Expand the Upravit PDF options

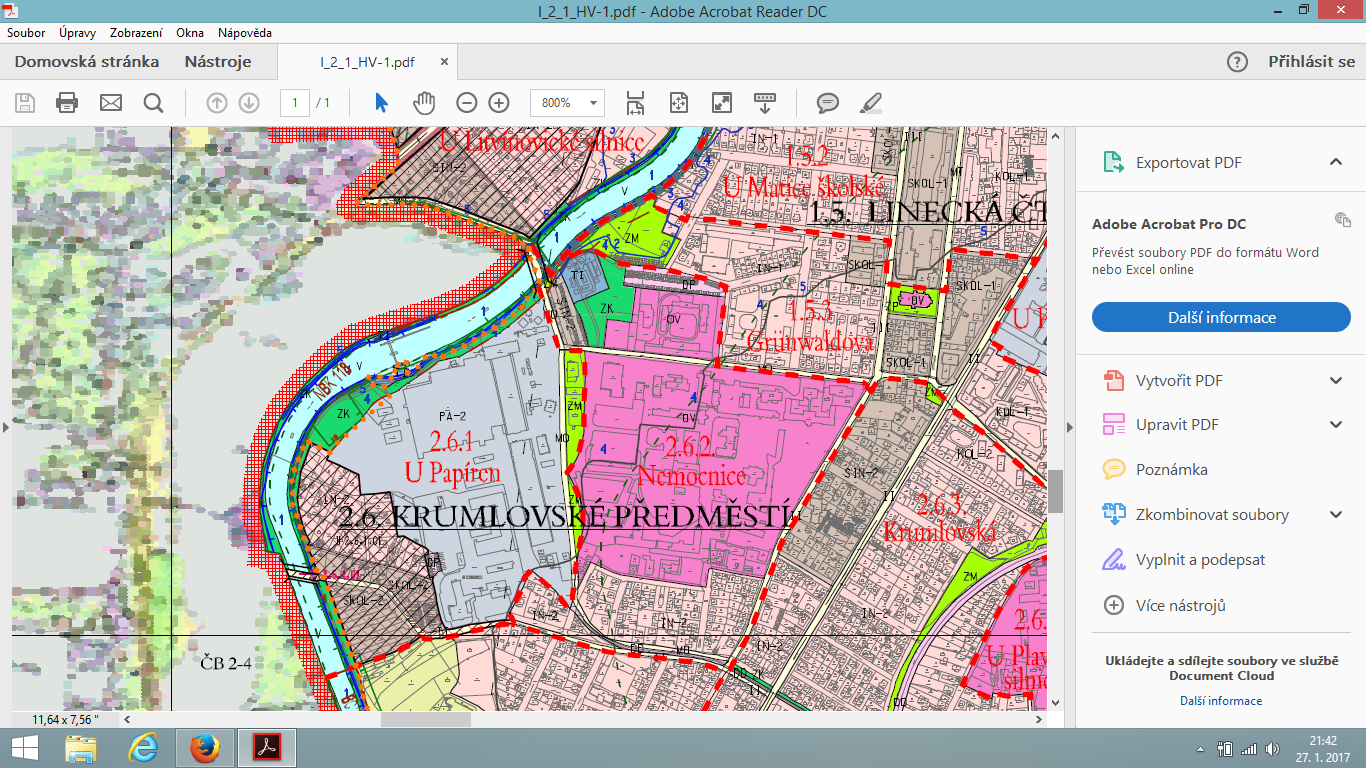pyautogui.click(x=1335, y=425)
